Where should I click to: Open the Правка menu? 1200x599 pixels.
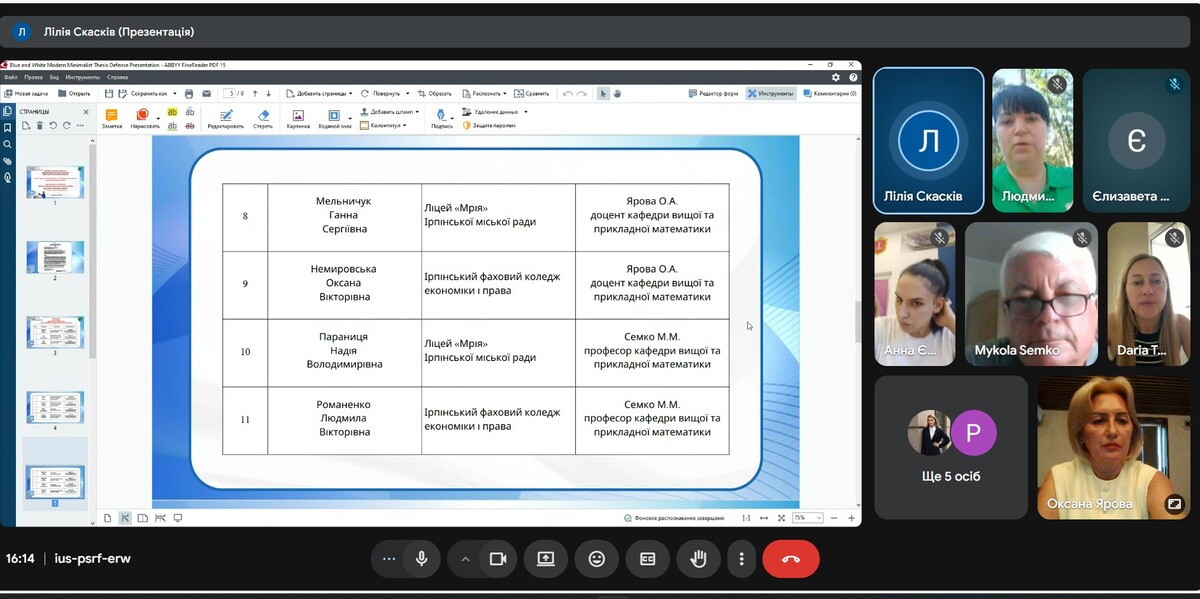tap(33, 77)
